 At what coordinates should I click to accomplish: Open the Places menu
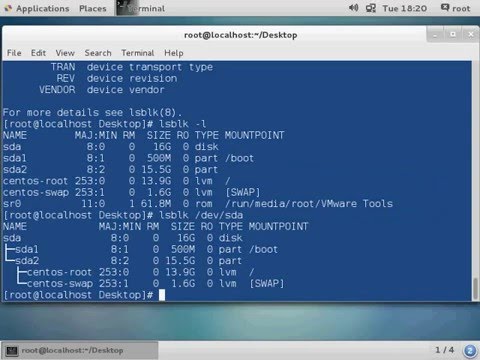point(93,8)
